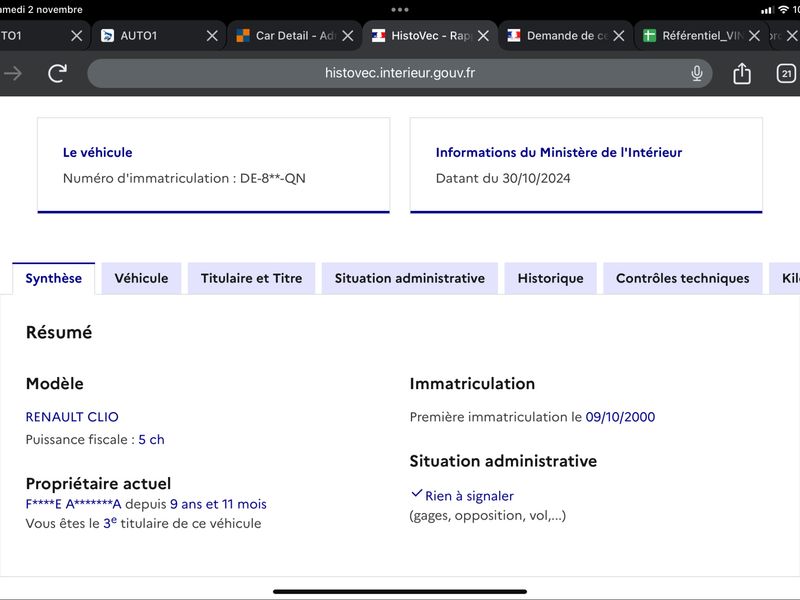This screenshot has height=600, width=800.
Task: Open the Titulaire et Titre tab
Action: (x=252, y=279)
